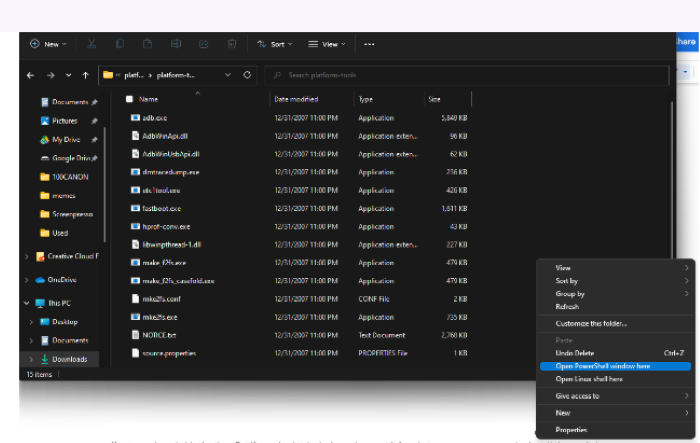700x443 pixels.
Task: Select Properties in the context menu
Action: (571, 430)
